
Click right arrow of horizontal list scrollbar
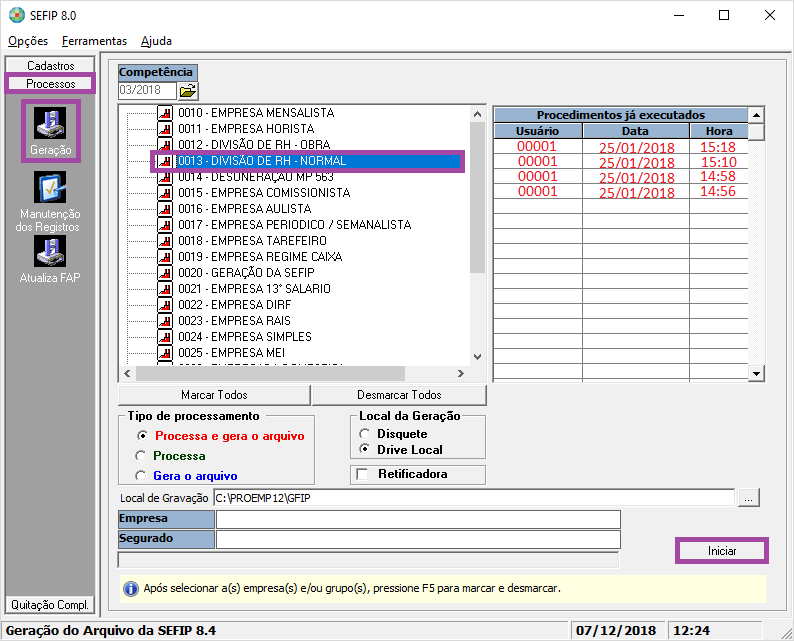tap(460, 374)
